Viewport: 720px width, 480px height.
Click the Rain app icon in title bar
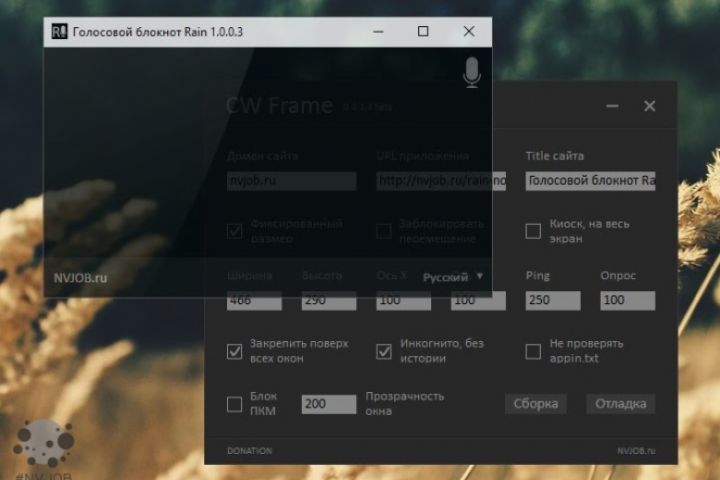coord(59,32)
